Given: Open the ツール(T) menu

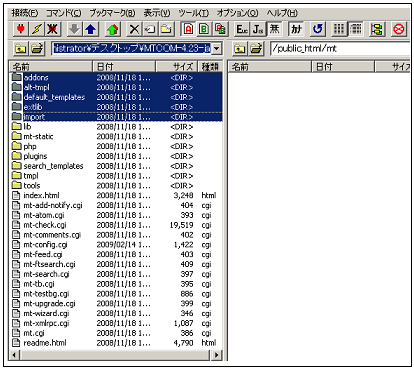Looking at the screenshot, I should pyautogui.click(x=194, y=13).
